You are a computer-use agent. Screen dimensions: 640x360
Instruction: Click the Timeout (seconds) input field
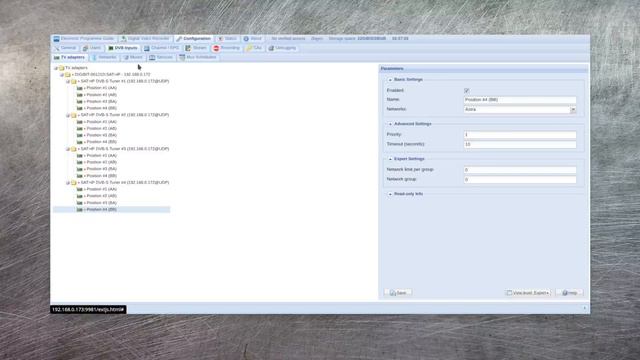pos(520,144)
